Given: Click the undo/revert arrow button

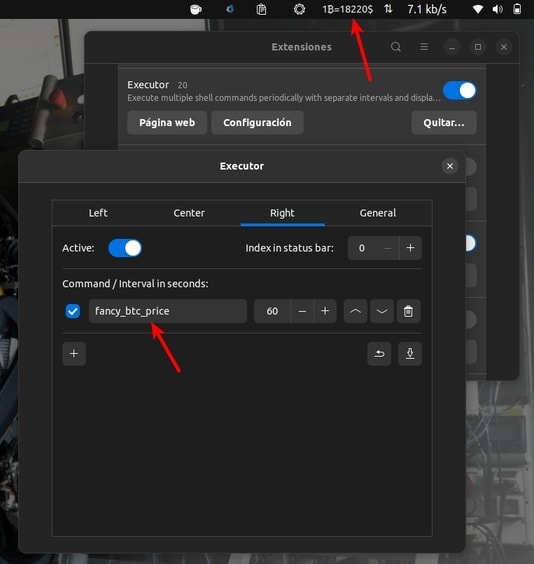Looking at the screenshot, I should click(x=379, y=354).
